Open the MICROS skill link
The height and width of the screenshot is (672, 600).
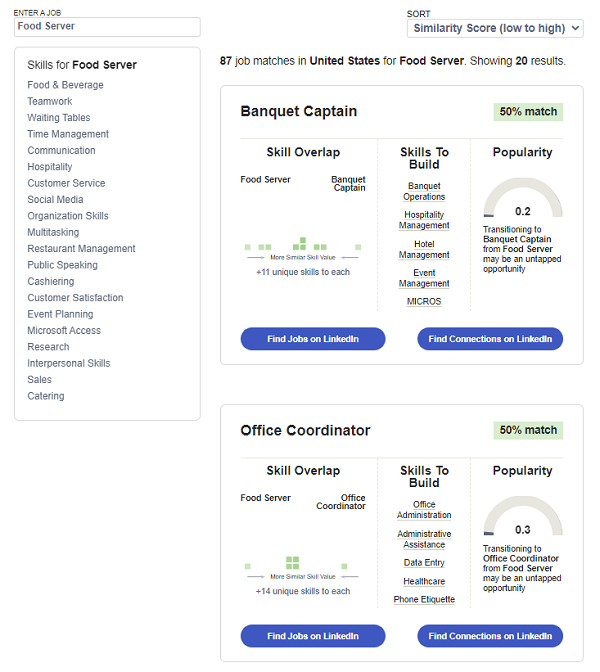(x=424, y=302)
